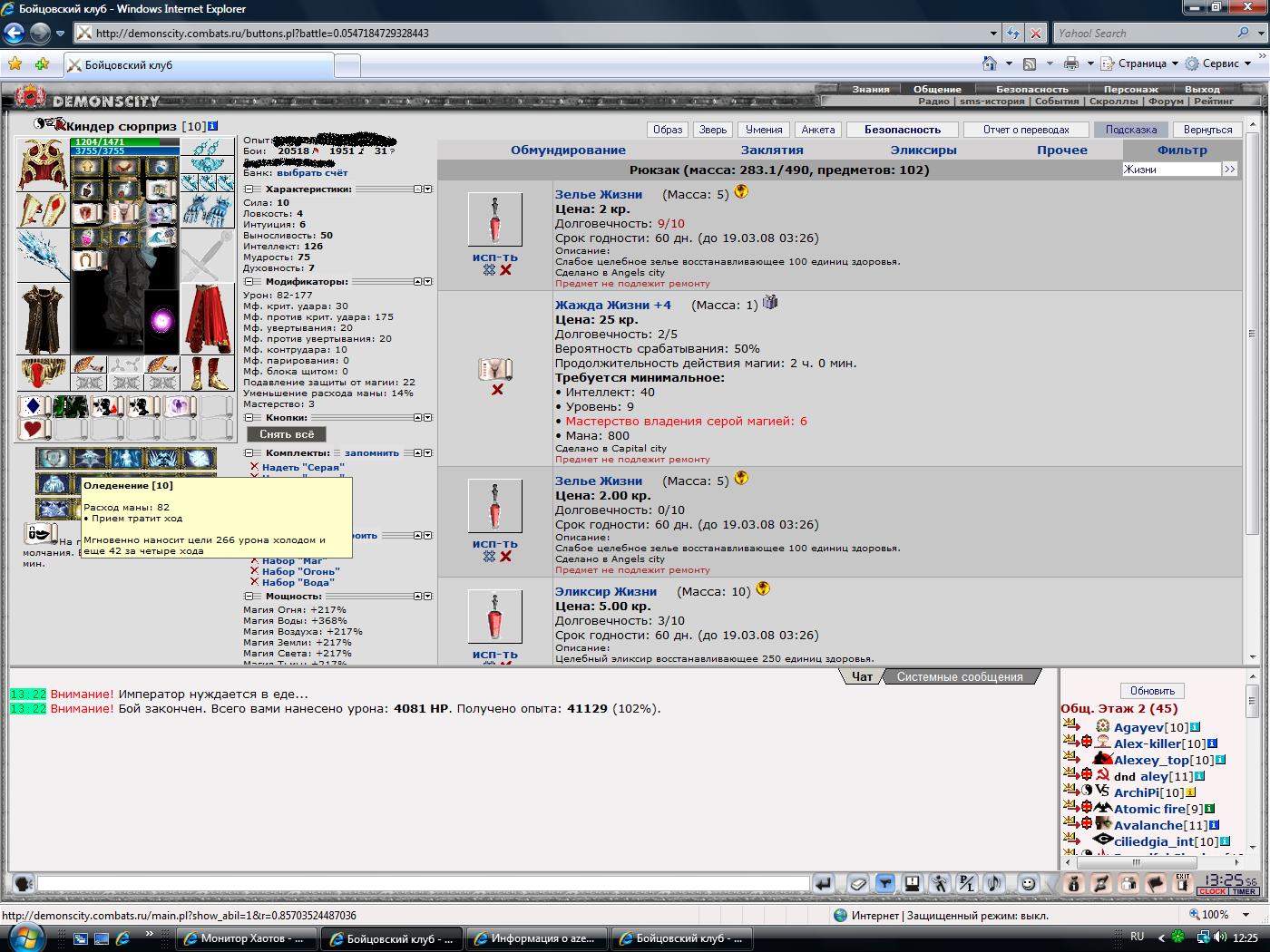Open the smiley emoticons panel
This screenshot has width=1270, height=952.
tap(1028, 883)
